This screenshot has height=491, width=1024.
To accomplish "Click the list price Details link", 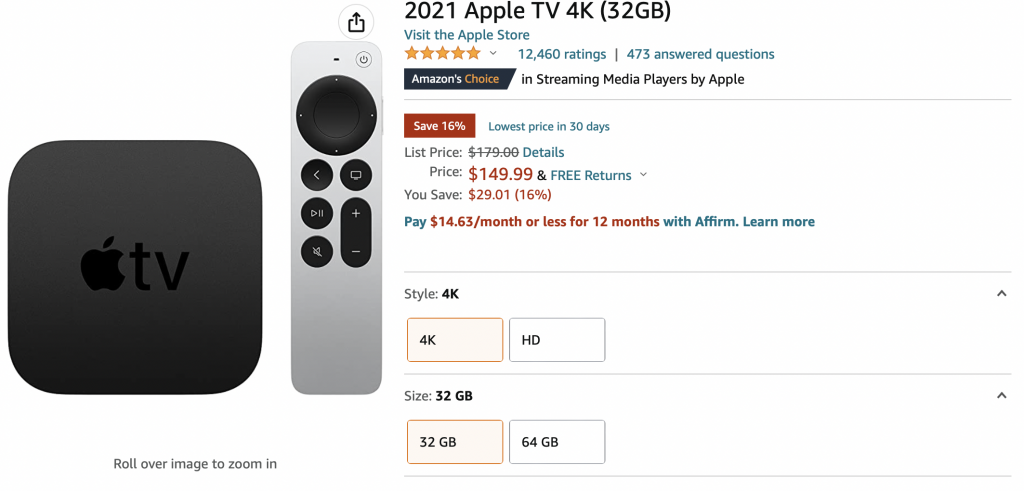I will (543, 152).
